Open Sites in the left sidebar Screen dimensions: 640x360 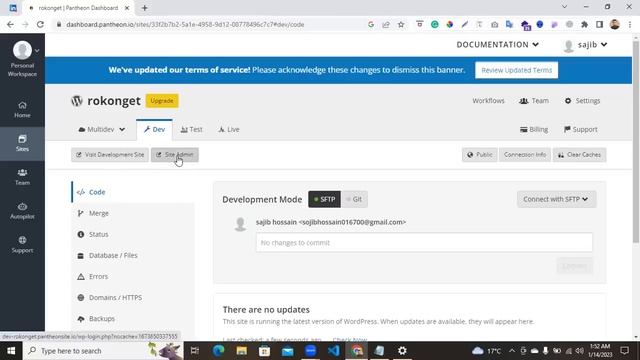(x=22, y=143)
